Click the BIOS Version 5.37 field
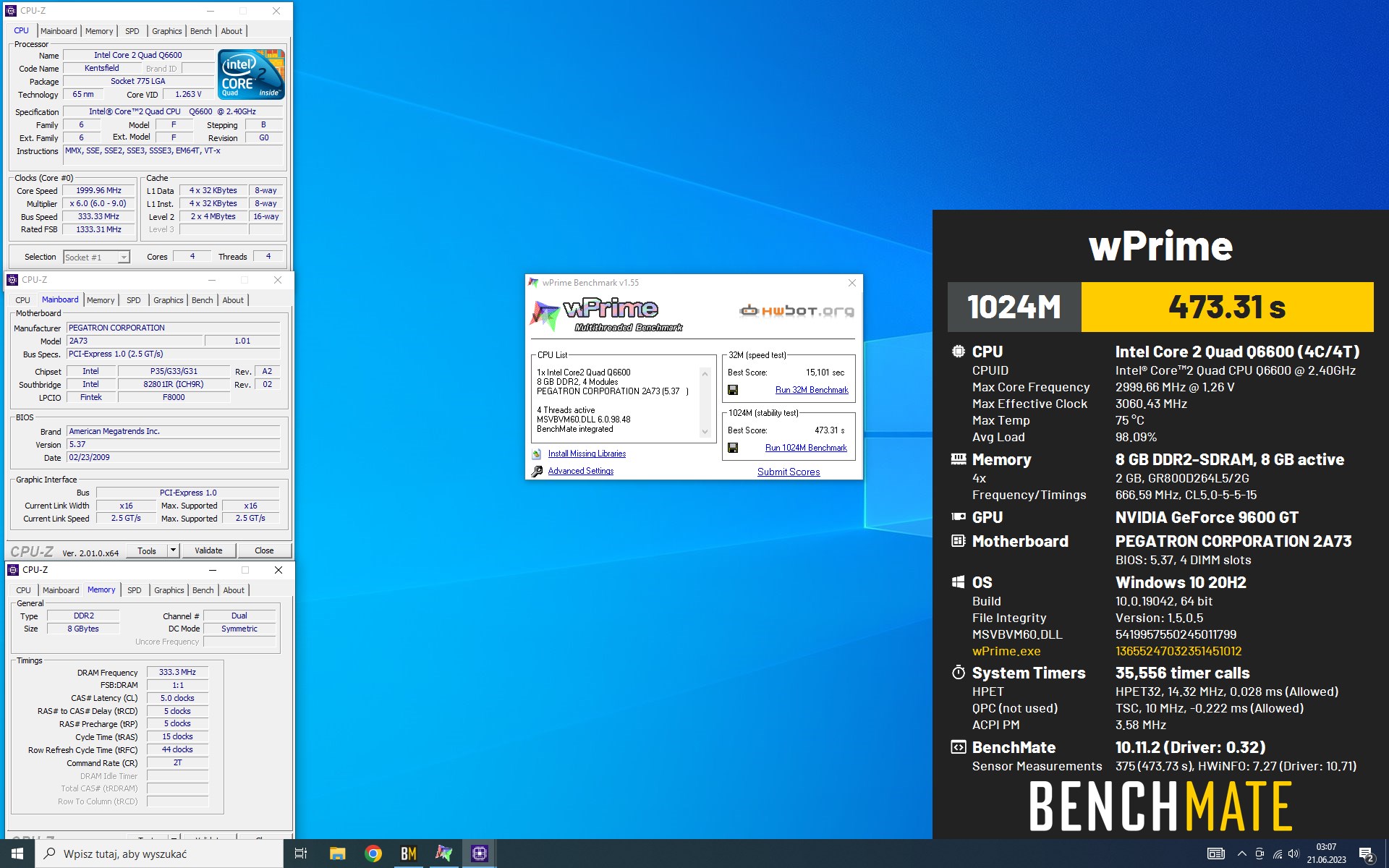 174,444
